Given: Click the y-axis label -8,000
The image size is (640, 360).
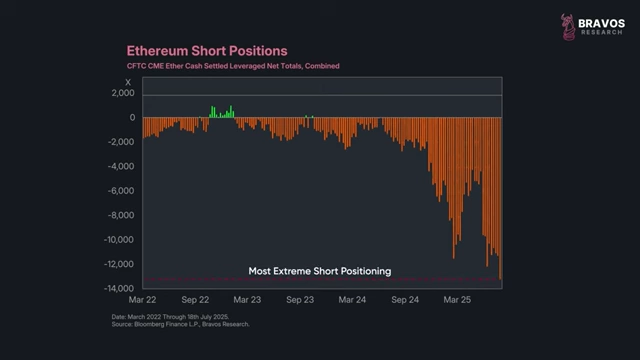Looking at the screenshot, I should coord(121,216).
